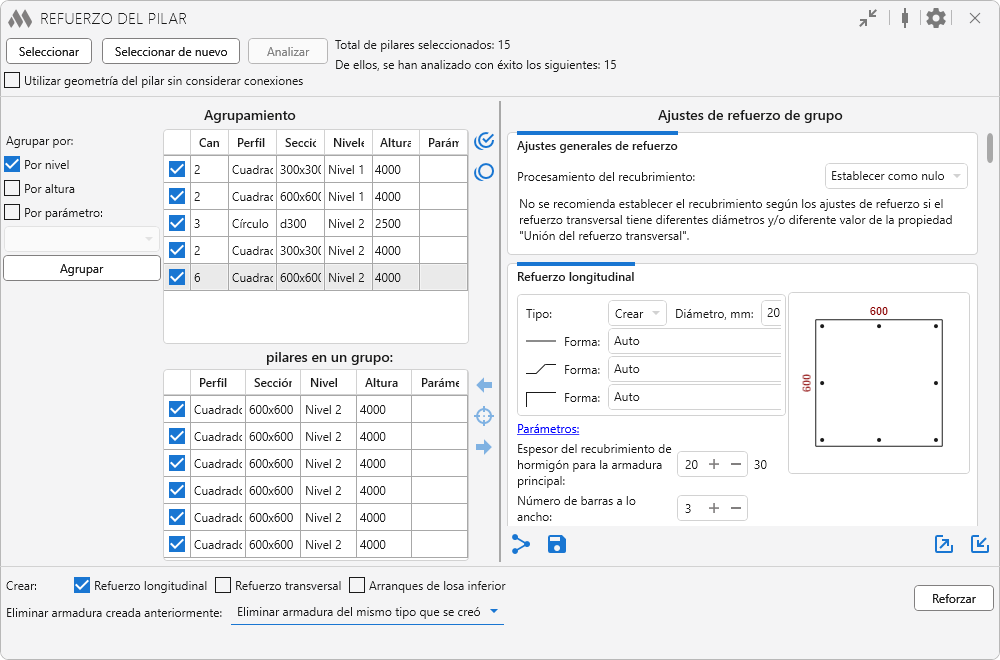Image resolution: width=1000 pixels, height=660 pixels.
Task: Click the 'Perfil' column header in Agrupamiento
Action: coord(251,142)
